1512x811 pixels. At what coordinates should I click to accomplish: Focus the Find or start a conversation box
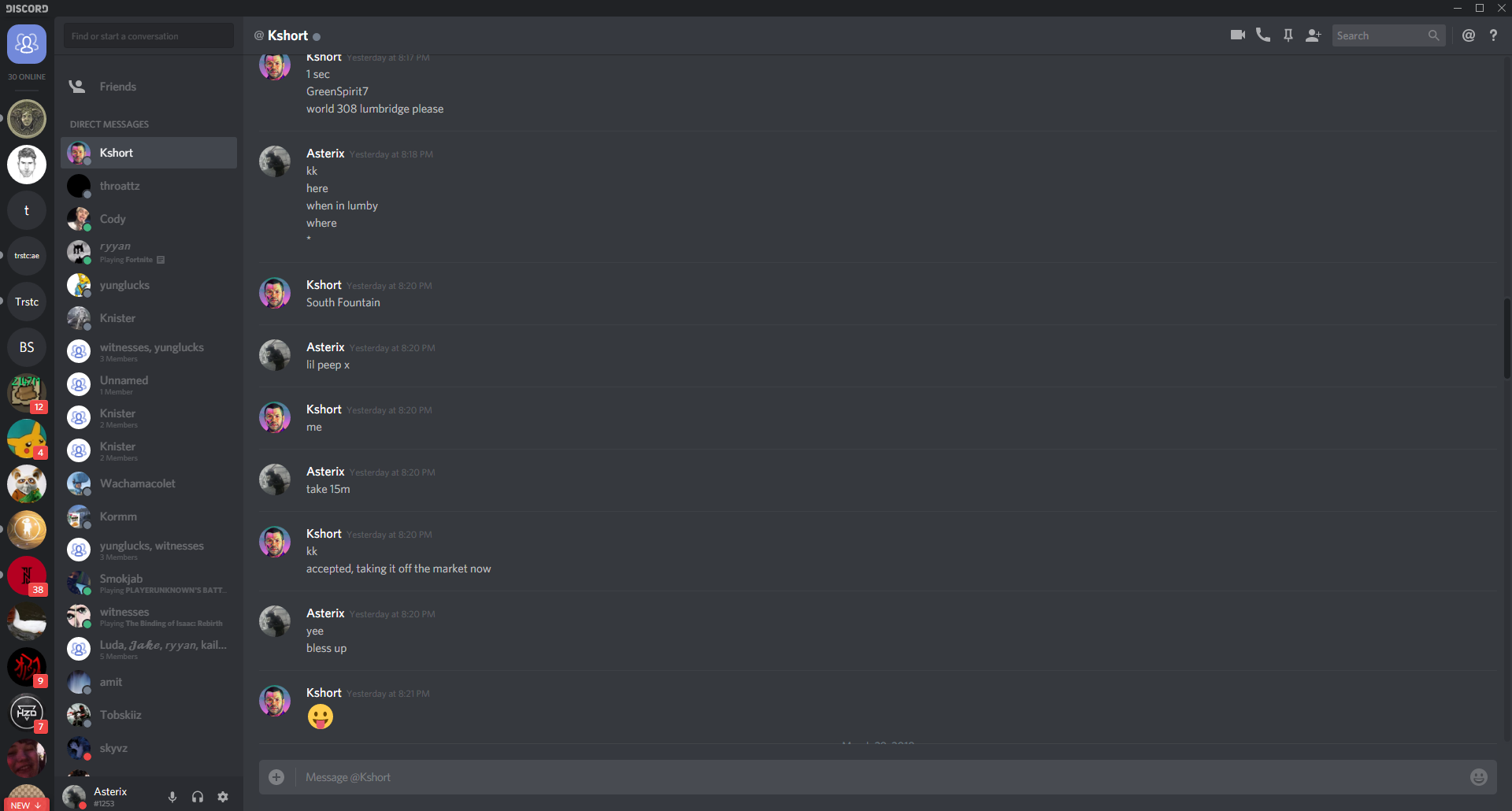(x=149, y=35)
